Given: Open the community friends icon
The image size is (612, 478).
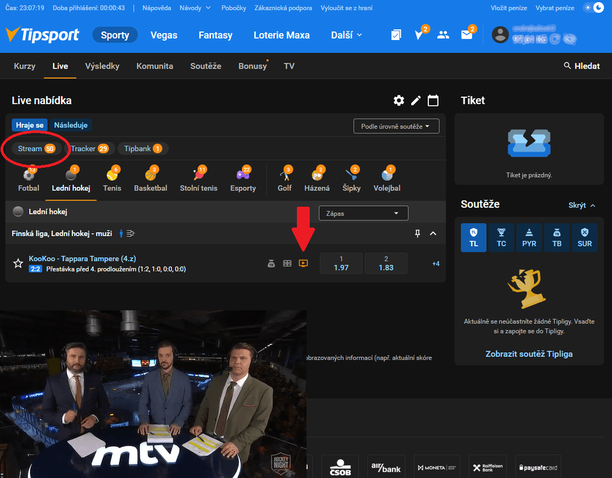Looking at the screenshot, I should [443, 35].
